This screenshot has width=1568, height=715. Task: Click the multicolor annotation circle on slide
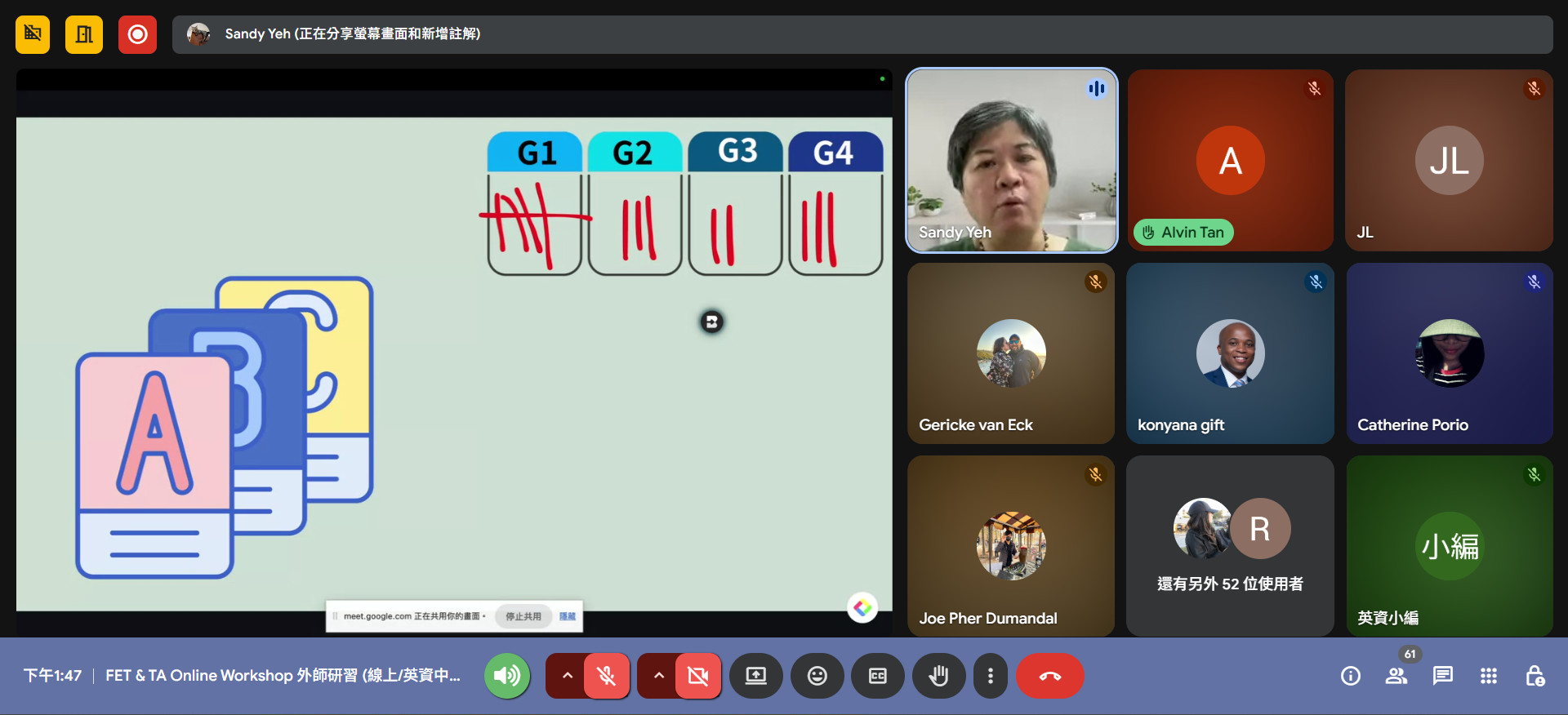[x=862, y=607]
